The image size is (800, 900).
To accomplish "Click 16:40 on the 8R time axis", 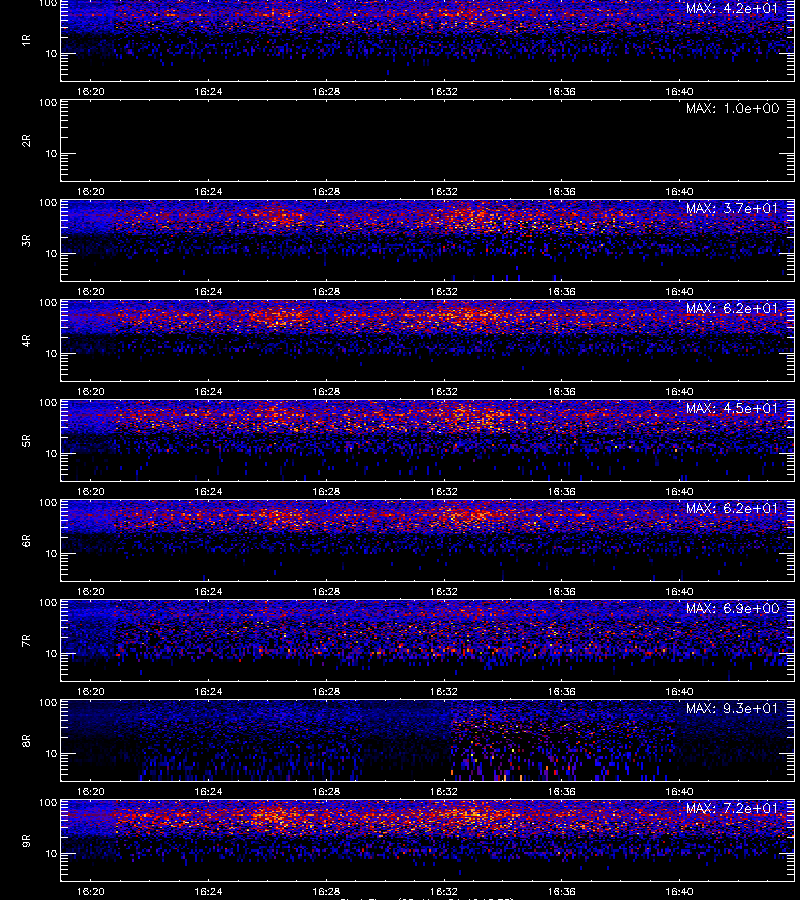I will coord(679,792).
